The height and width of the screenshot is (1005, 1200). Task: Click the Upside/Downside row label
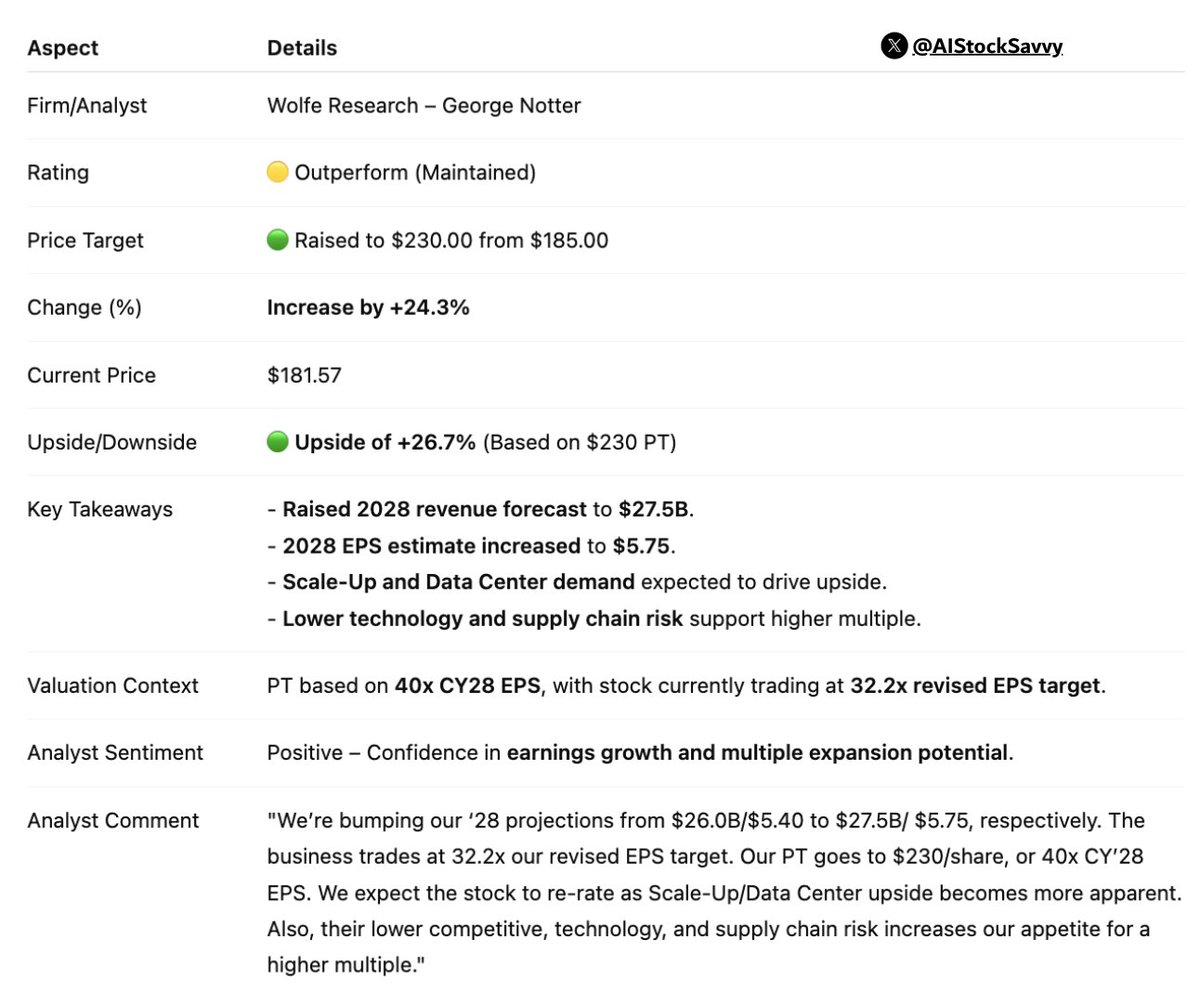point(112,442)
